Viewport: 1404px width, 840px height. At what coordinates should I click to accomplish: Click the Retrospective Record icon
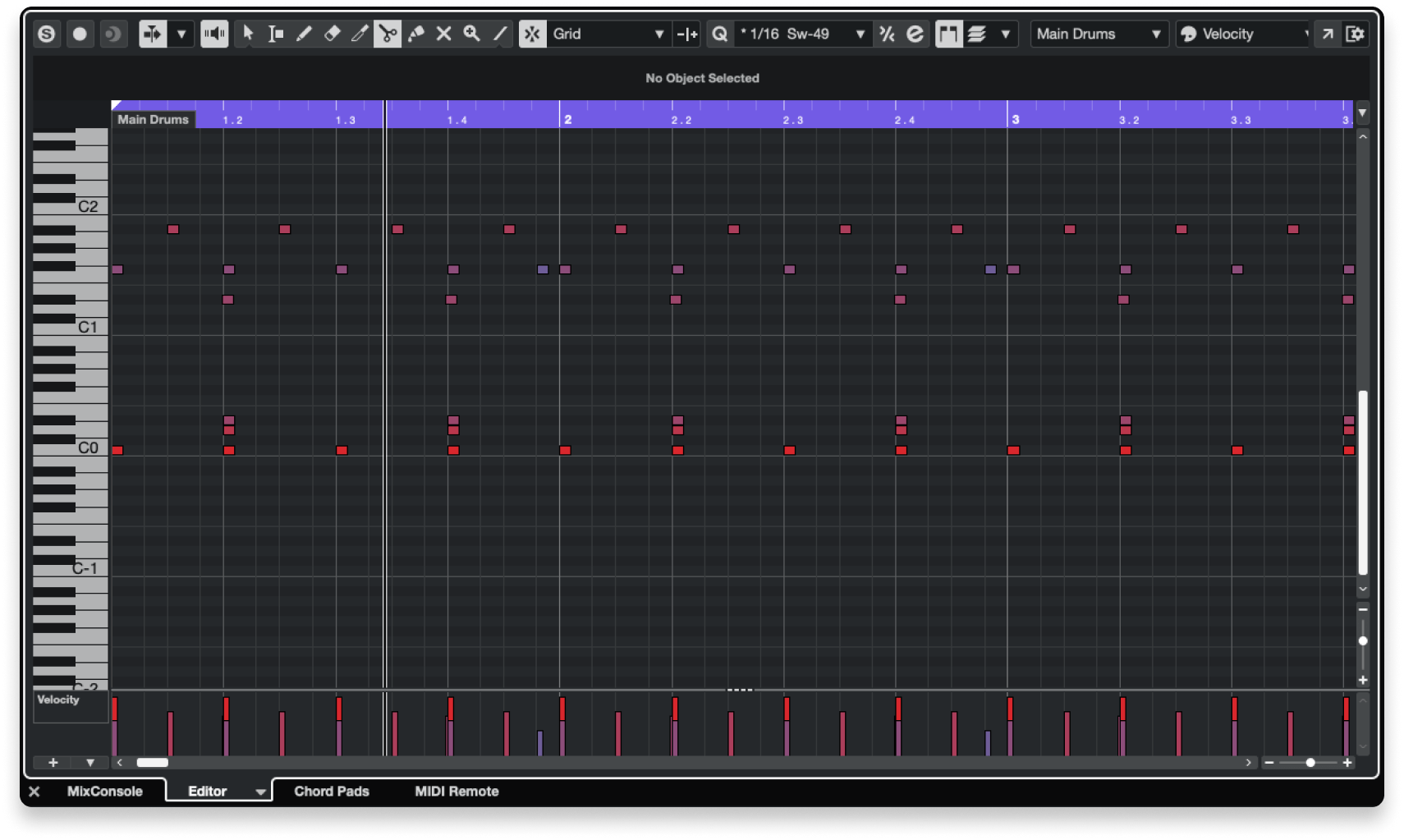[x=112, y=34]
